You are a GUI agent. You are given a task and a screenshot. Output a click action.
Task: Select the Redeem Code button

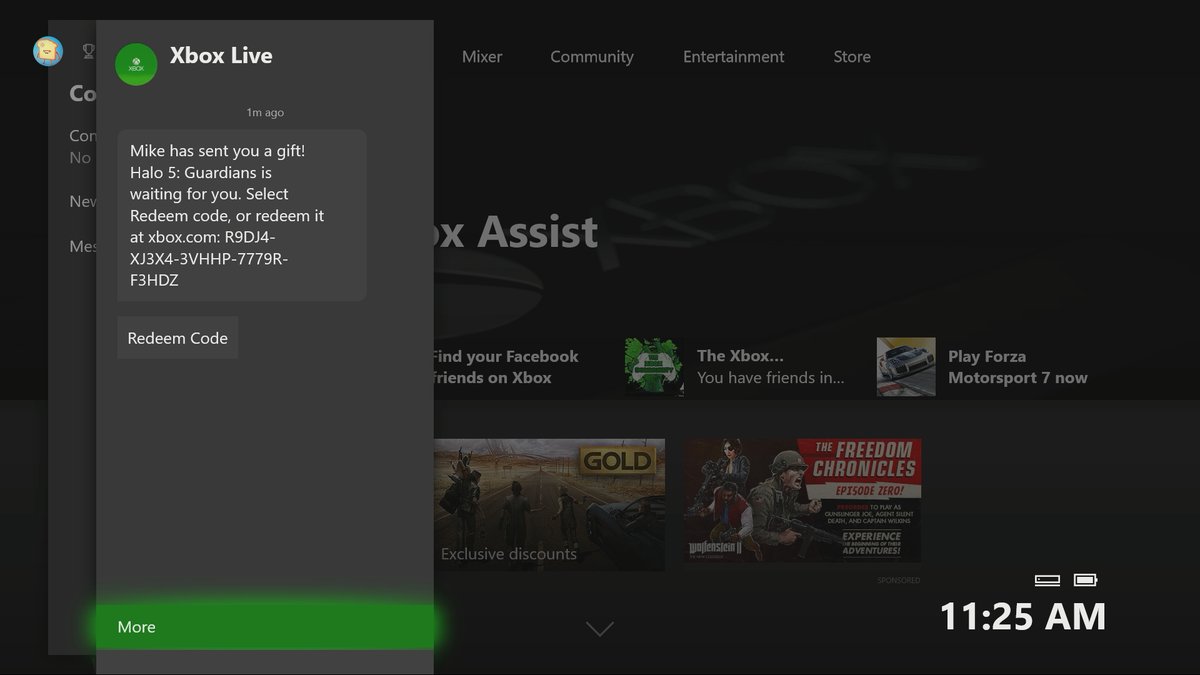[x=178, y=338]
